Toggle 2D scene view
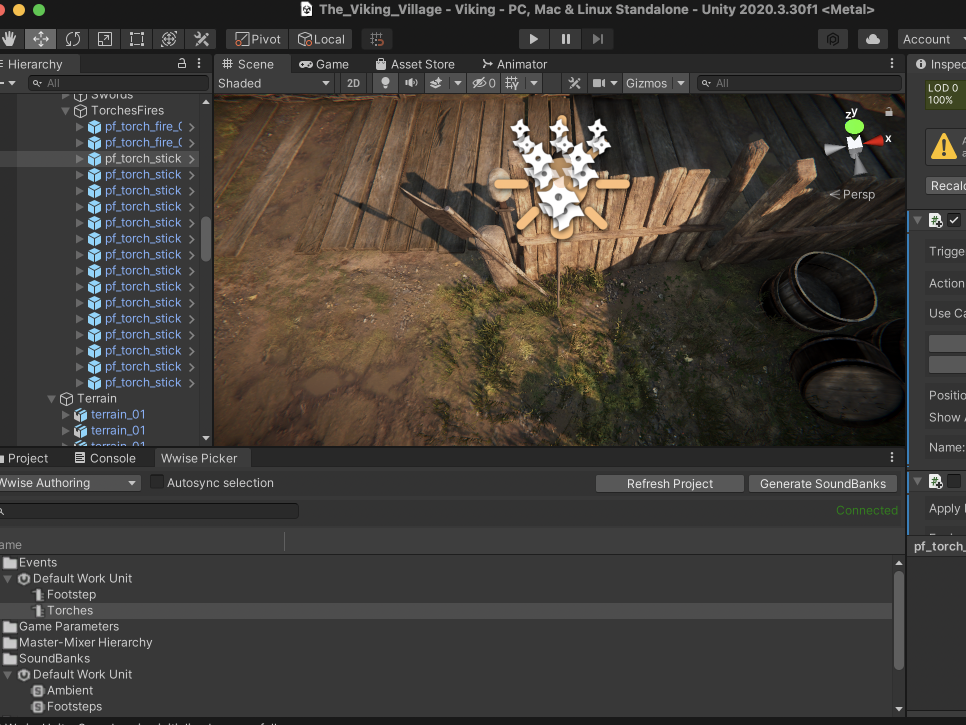 (353, 83)
